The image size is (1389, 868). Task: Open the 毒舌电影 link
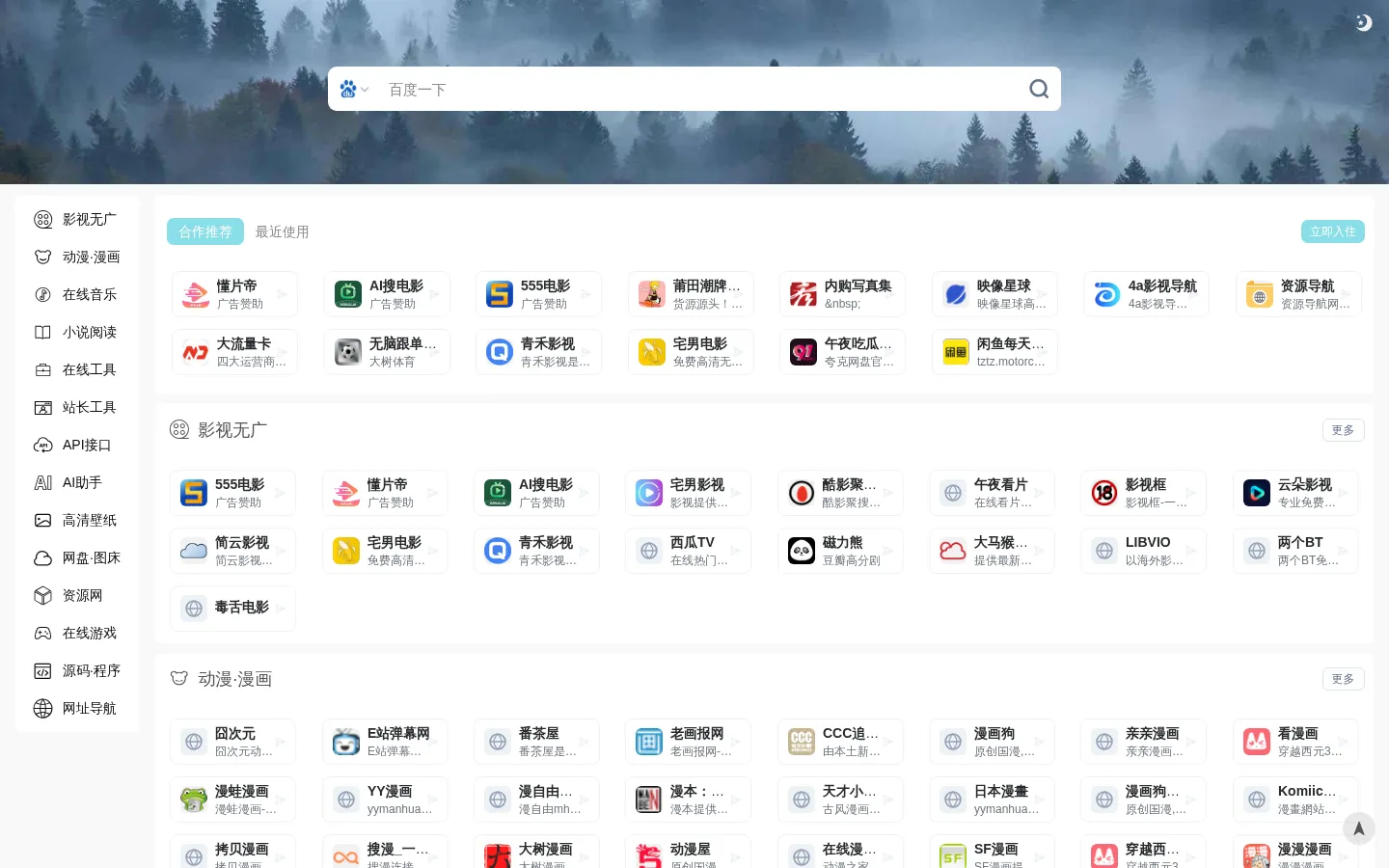coord(233,609)
